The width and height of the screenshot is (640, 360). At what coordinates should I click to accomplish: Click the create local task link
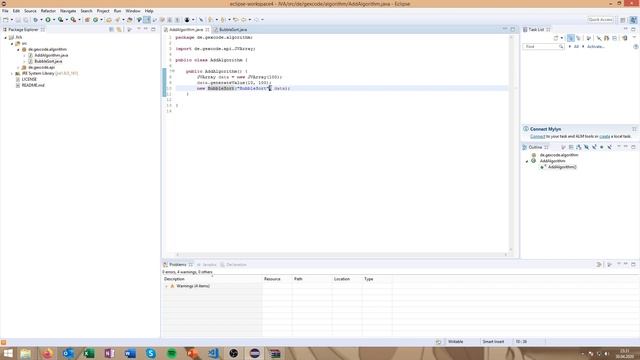[604, 136]
